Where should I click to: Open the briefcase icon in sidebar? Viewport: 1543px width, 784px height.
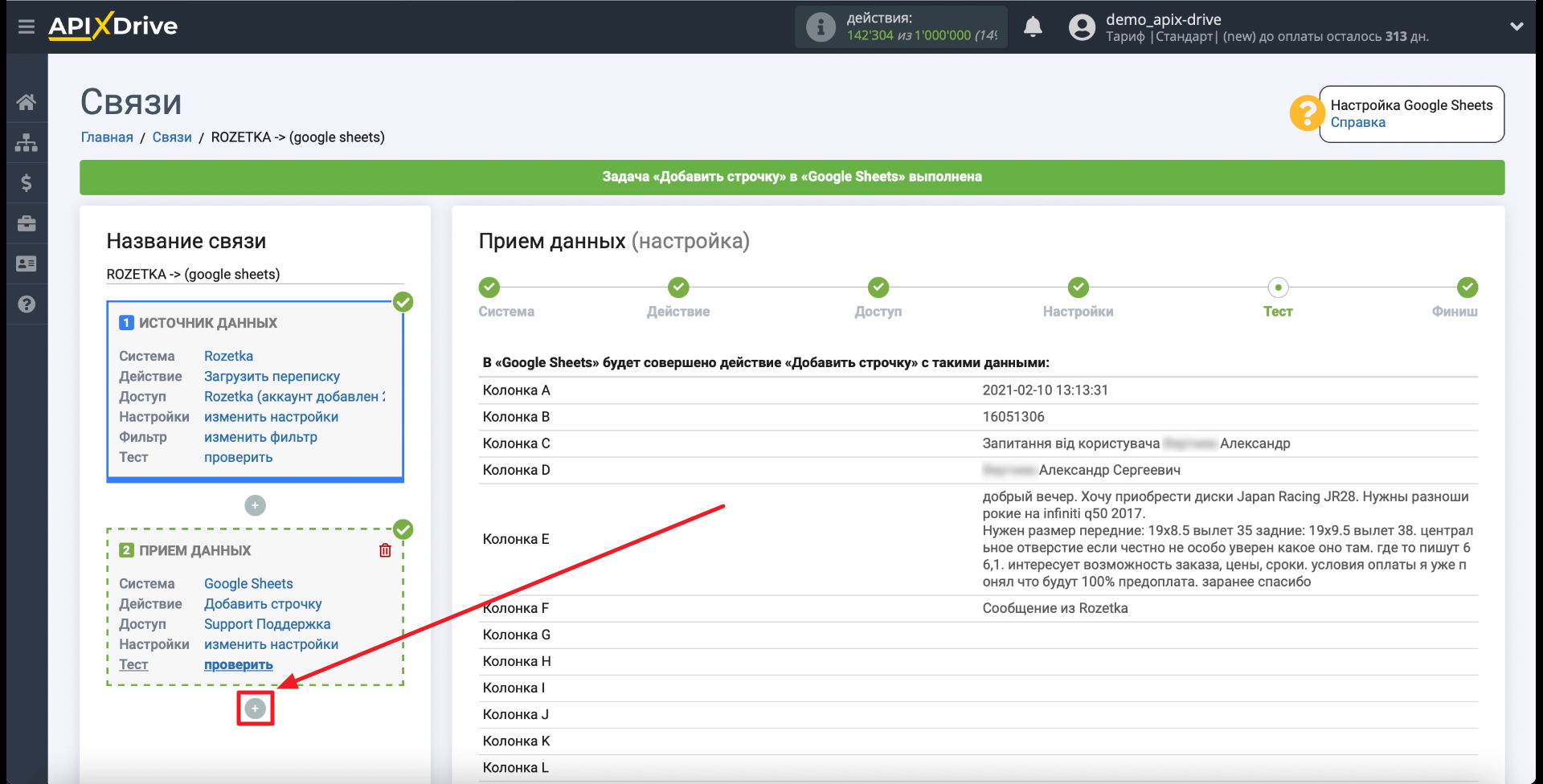click(x=27, y=223)
